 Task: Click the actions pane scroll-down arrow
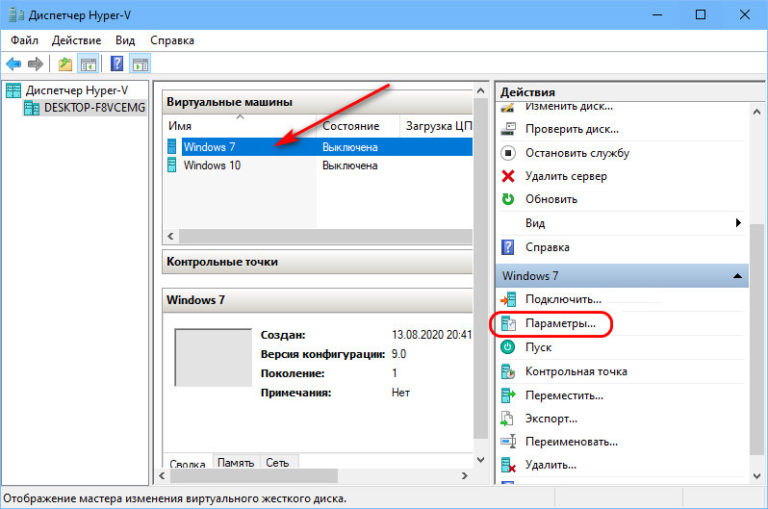[x=757, y=476]
